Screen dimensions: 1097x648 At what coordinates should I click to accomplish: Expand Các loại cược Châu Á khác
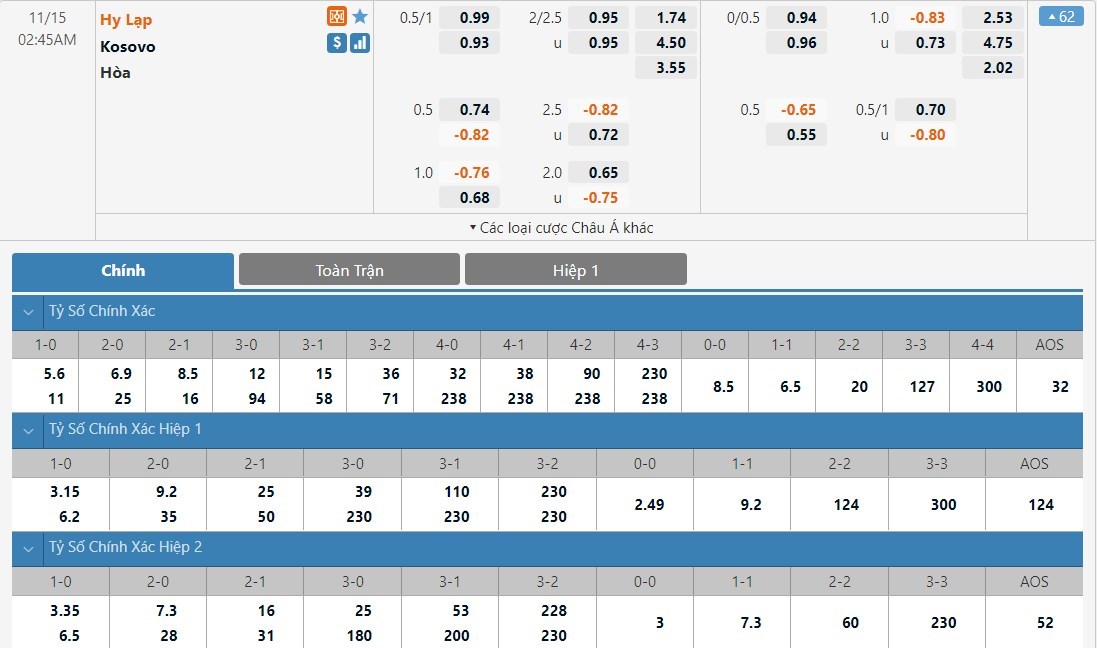[561, 227]
